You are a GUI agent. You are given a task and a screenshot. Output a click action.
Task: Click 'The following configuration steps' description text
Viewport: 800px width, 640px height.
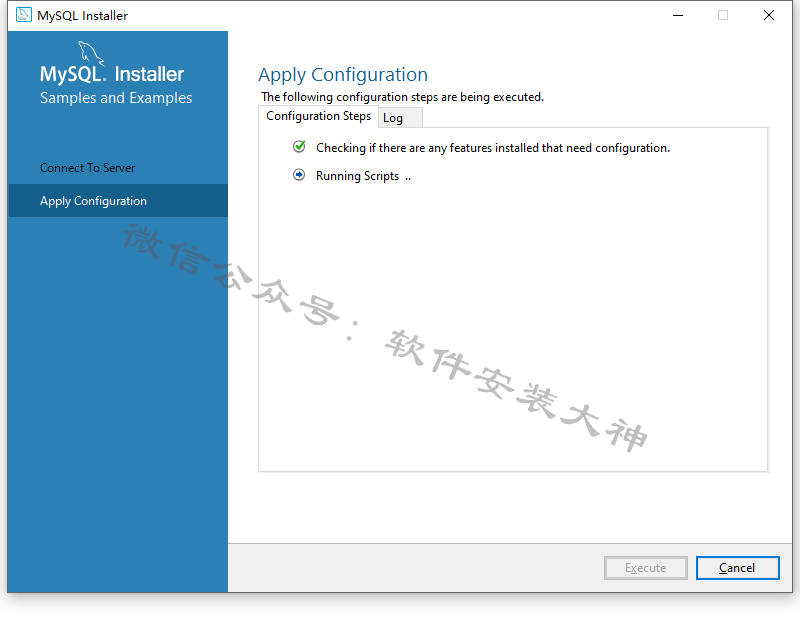point(403,97)
